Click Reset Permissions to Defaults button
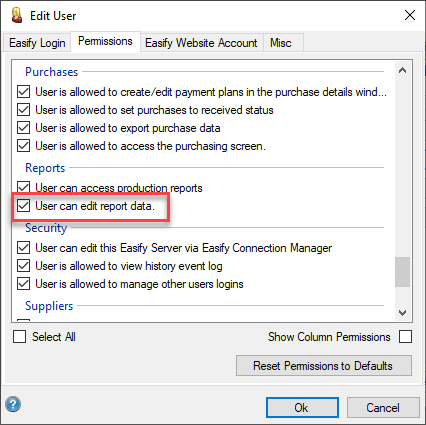The image size is (426, 425). [x=324, y=366]
